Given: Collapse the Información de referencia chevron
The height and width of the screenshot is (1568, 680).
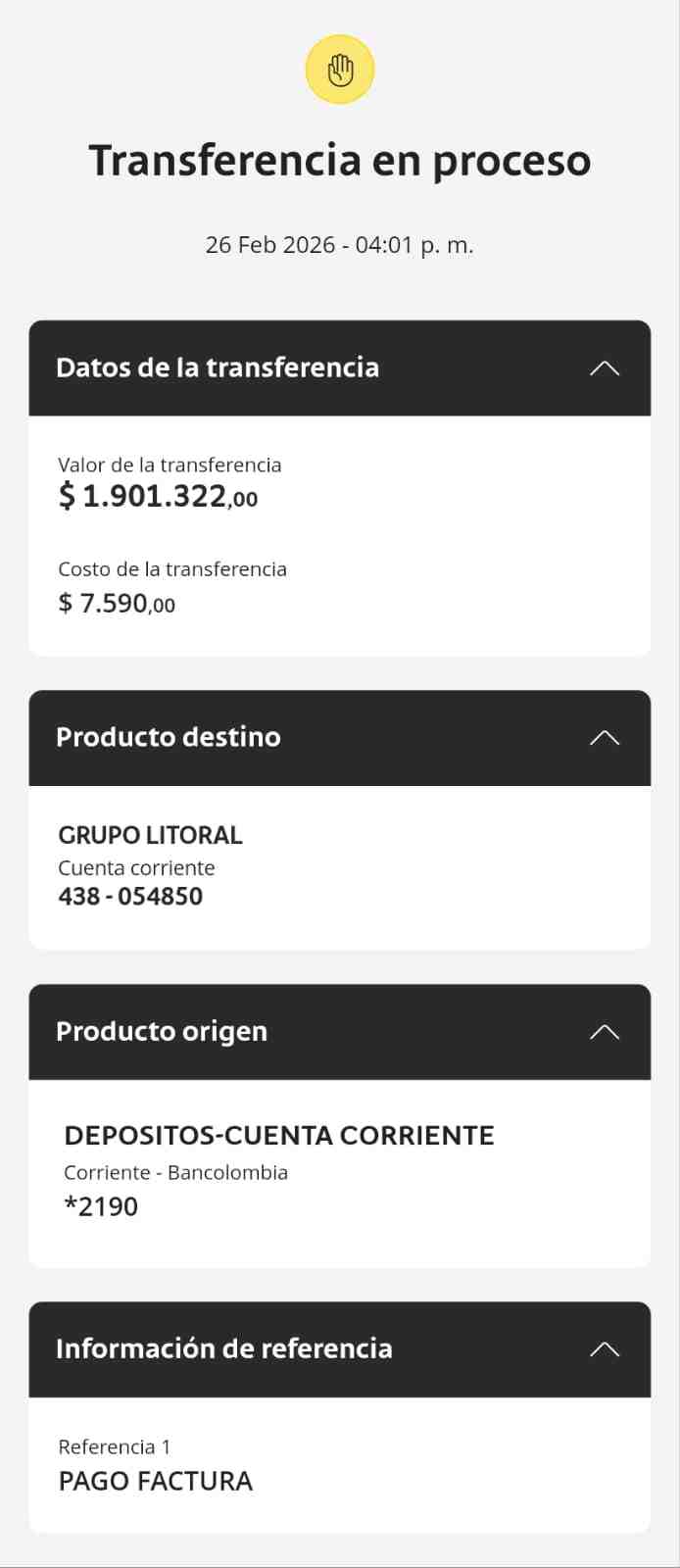Looking at the screenshot, I should (x=605, y=1349).
